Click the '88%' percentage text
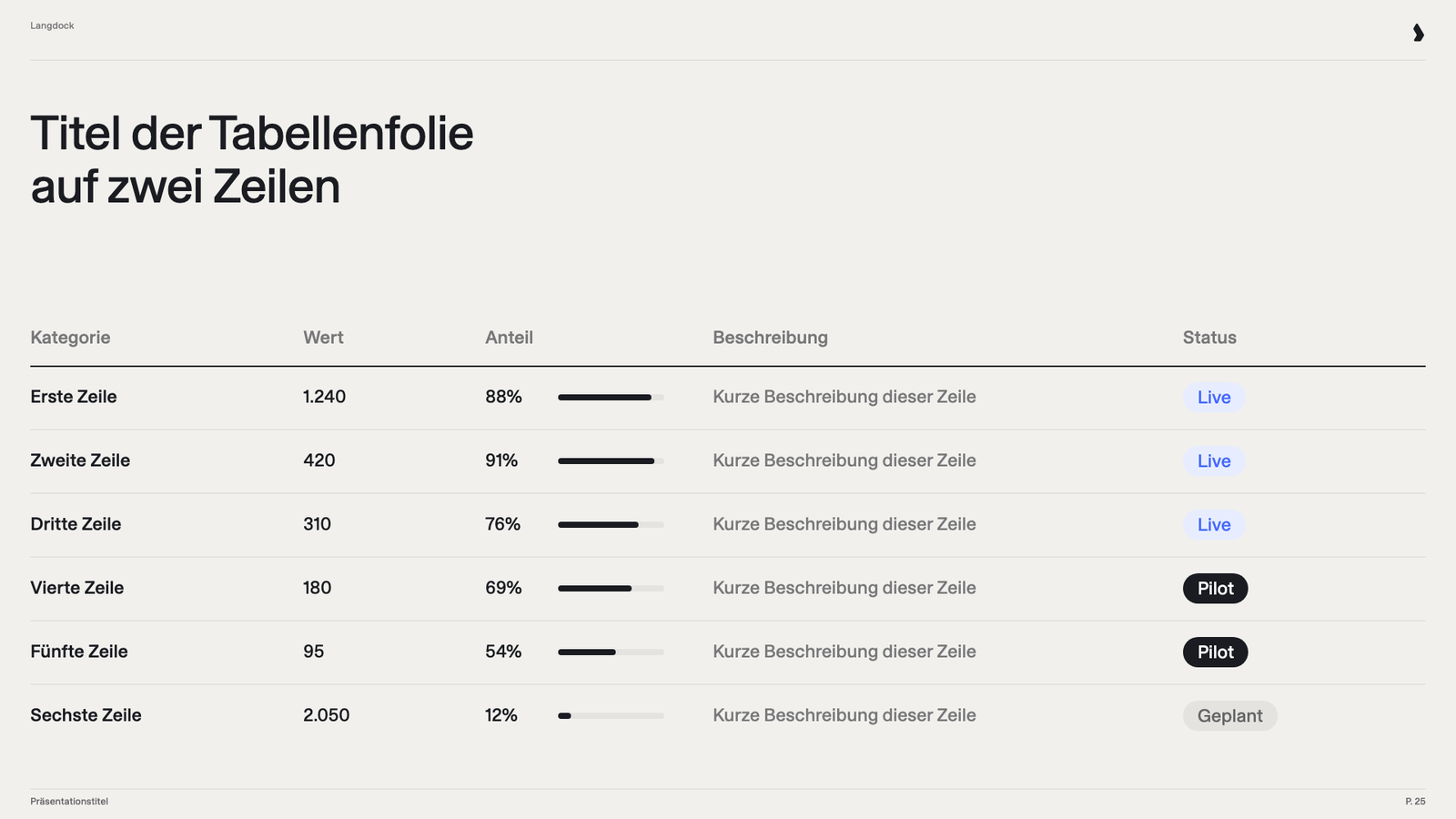1456x819 pixels. 503,397
